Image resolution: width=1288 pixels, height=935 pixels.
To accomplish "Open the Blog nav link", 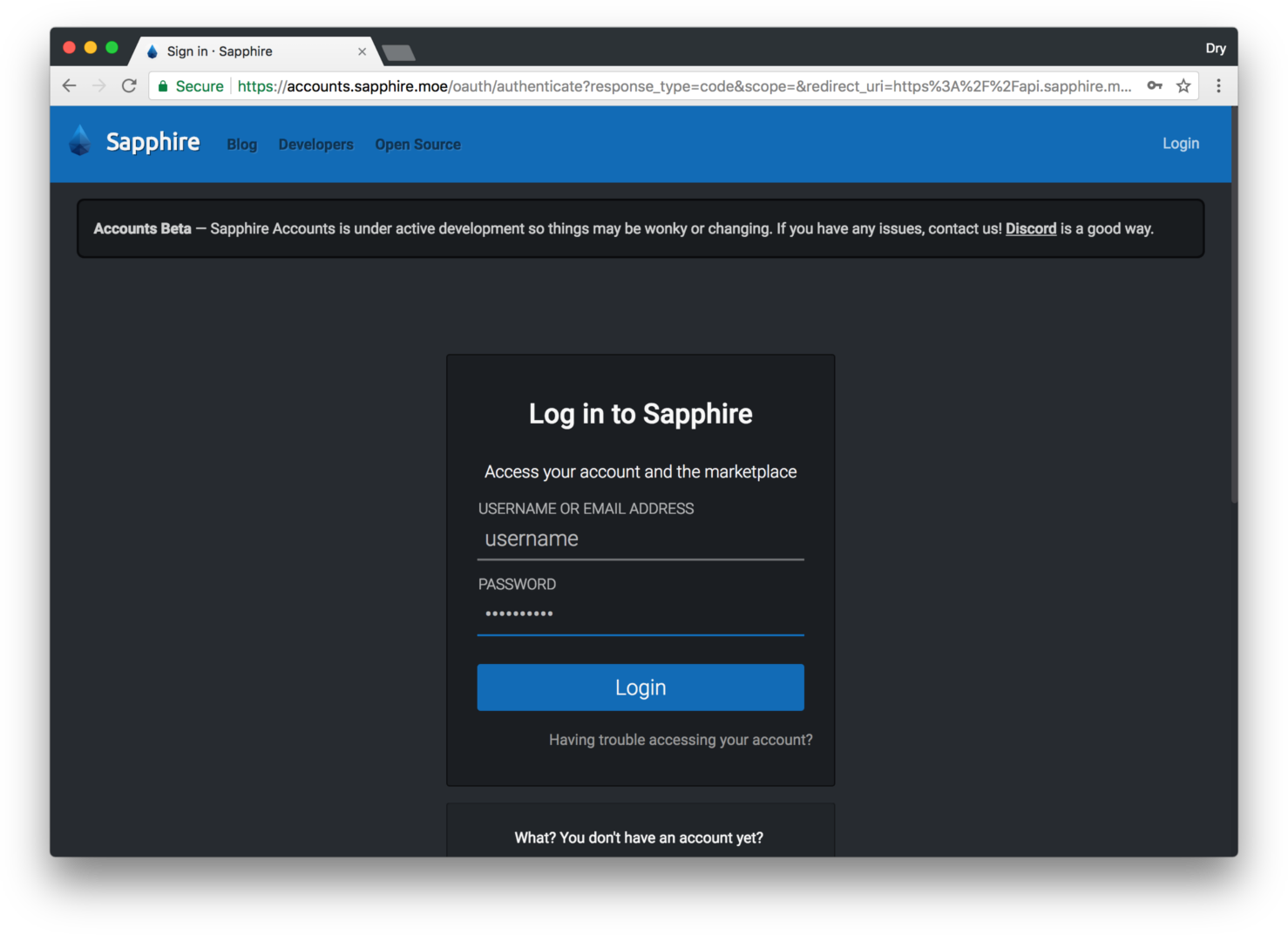I will point(242,145).
